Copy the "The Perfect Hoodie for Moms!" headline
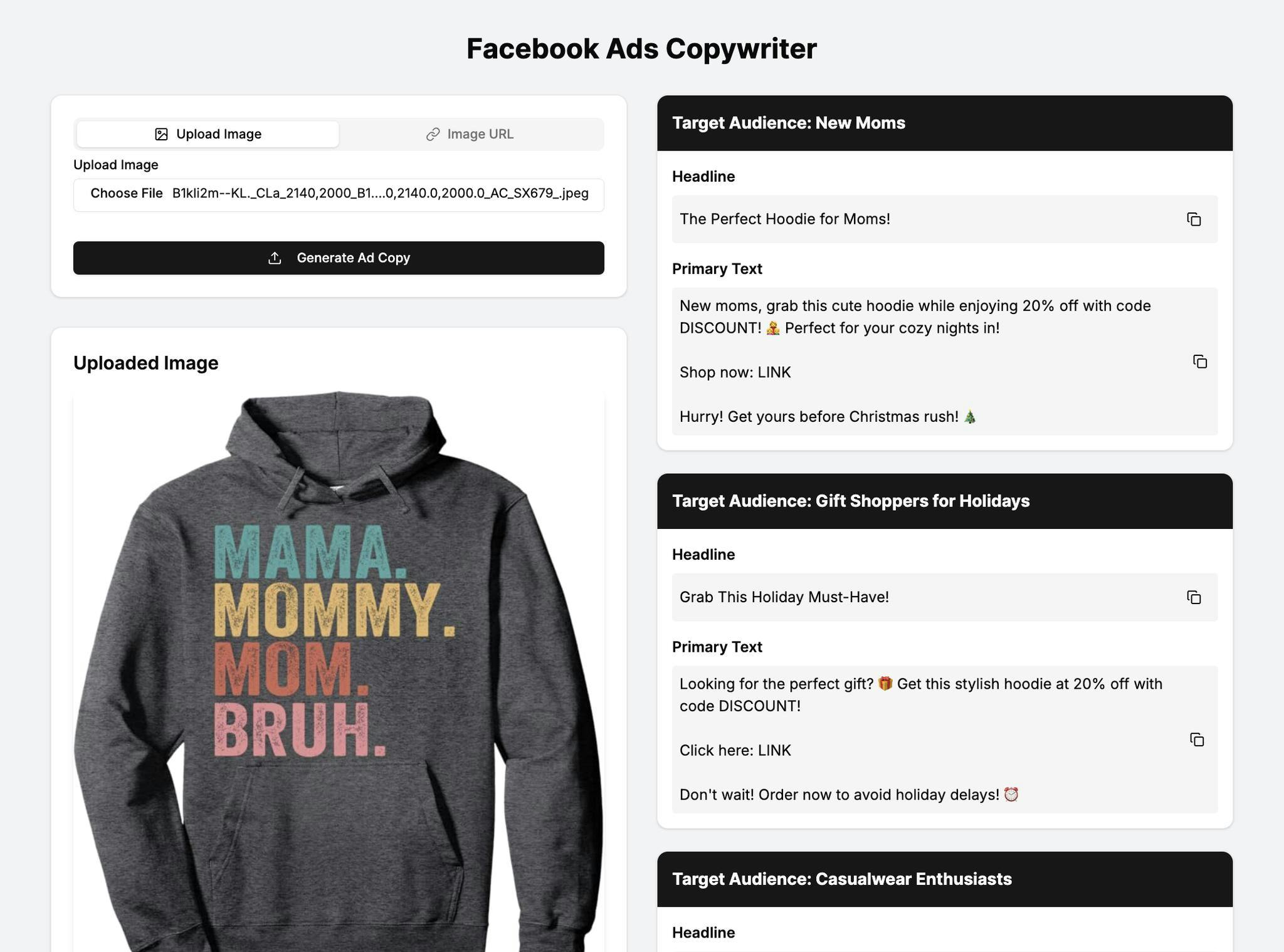 1194,219
